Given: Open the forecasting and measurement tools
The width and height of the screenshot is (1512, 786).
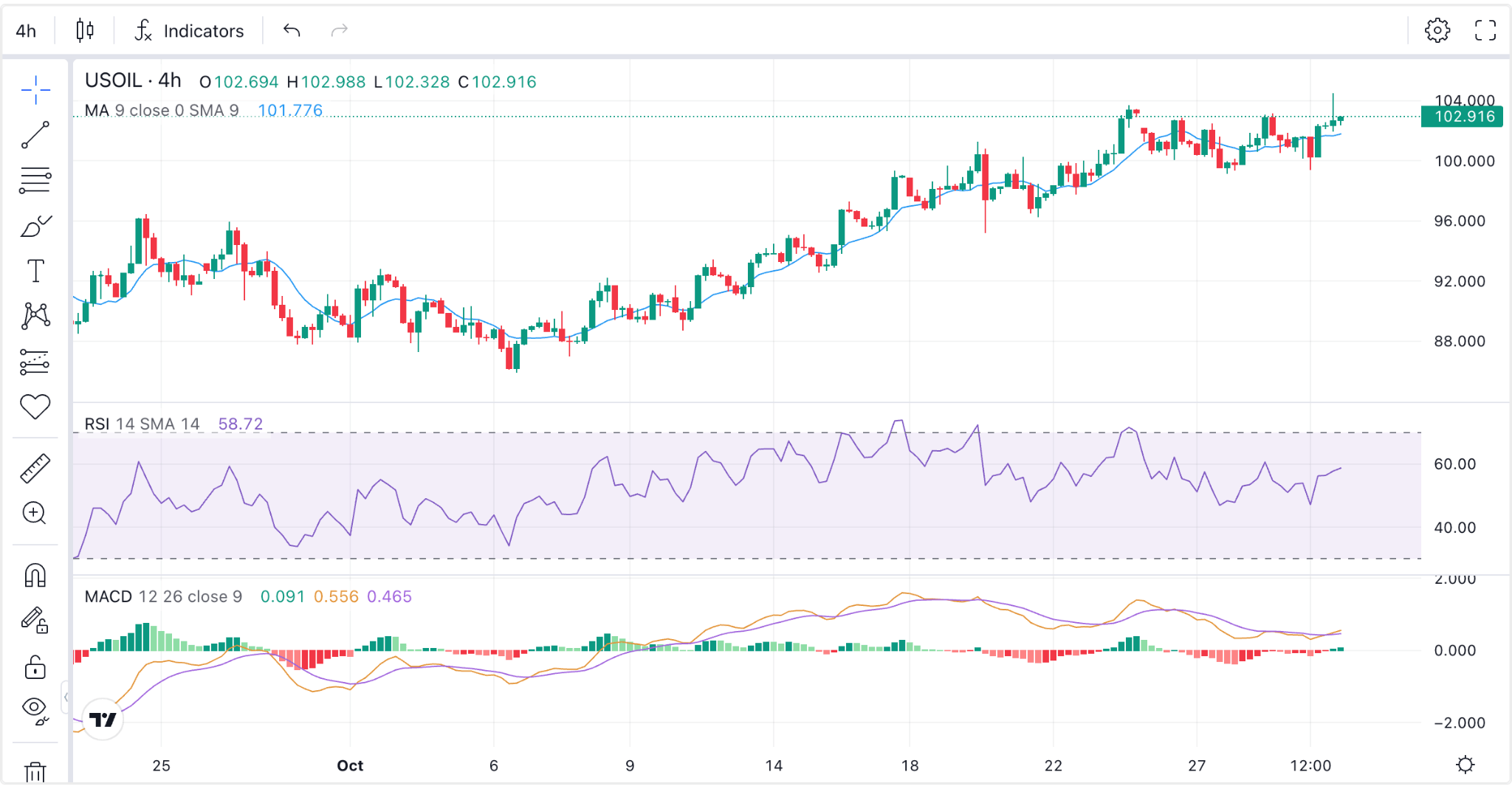Looking at the screenshot, I should tap(35, 362).
